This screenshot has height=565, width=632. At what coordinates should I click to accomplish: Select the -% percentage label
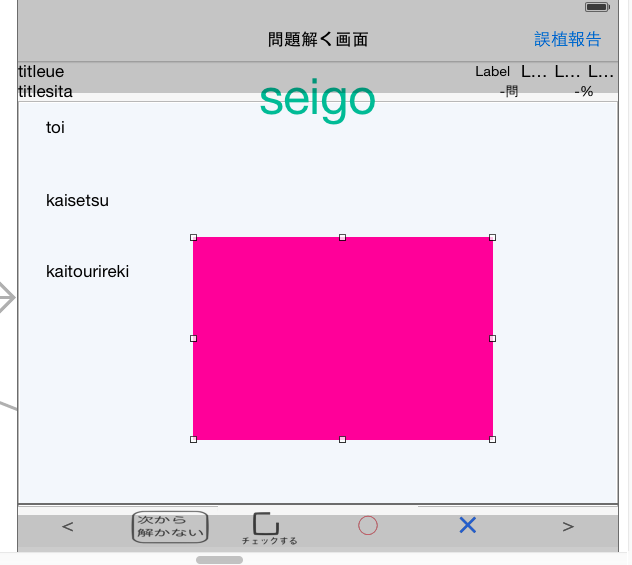584,92
